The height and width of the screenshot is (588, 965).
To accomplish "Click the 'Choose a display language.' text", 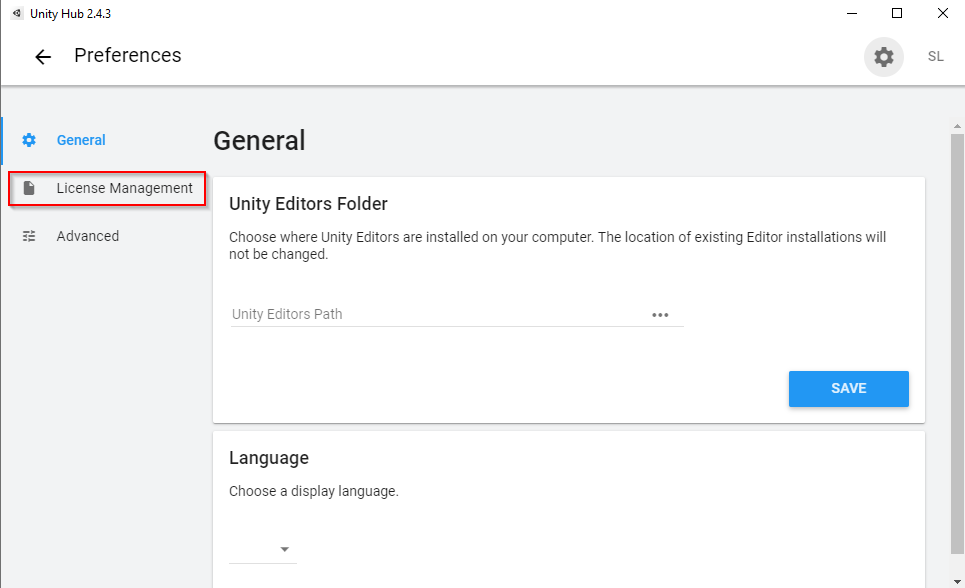I will coord(314,491).
